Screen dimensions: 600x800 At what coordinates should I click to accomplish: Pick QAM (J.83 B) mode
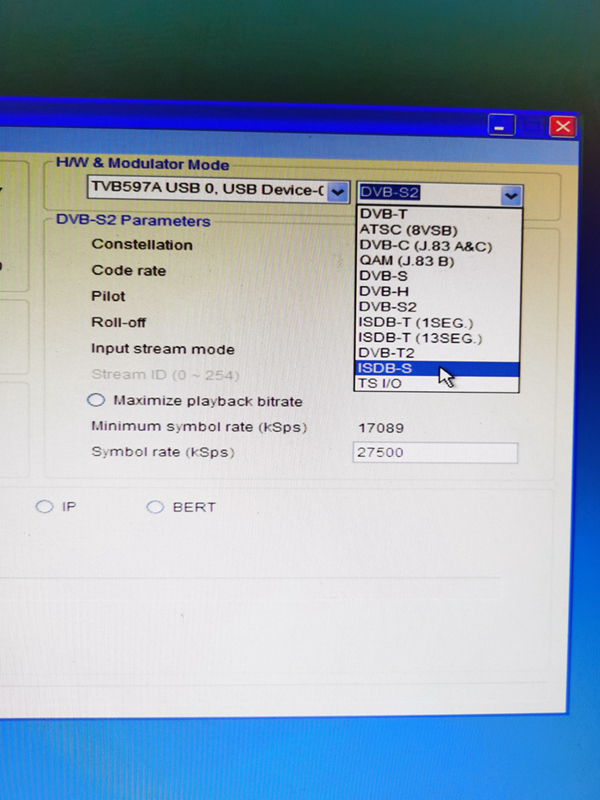[439, 261]
